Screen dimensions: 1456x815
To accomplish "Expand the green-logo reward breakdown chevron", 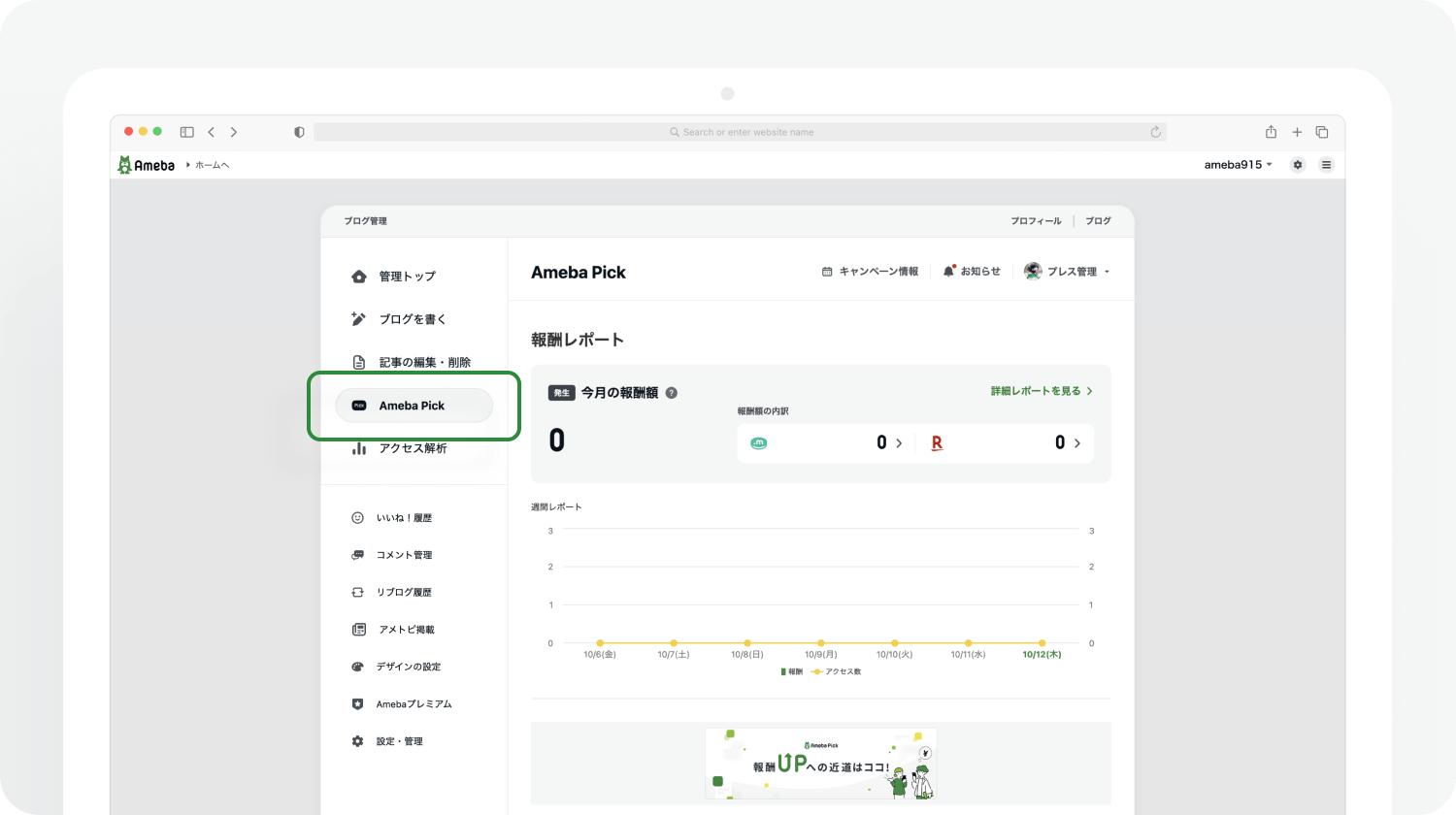I will (899, 443).
